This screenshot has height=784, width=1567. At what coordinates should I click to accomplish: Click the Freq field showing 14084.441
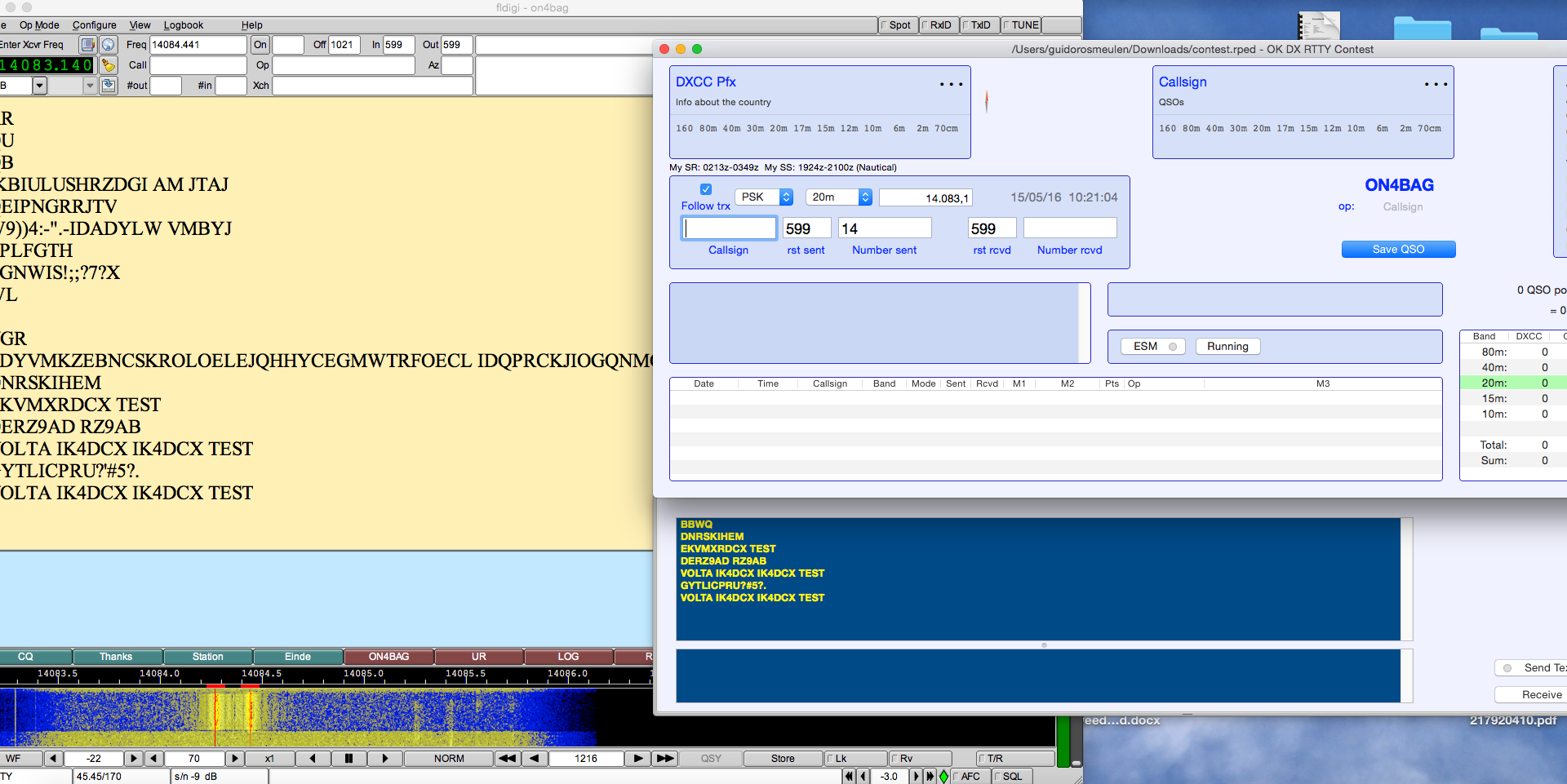click(x=198, y=45)
